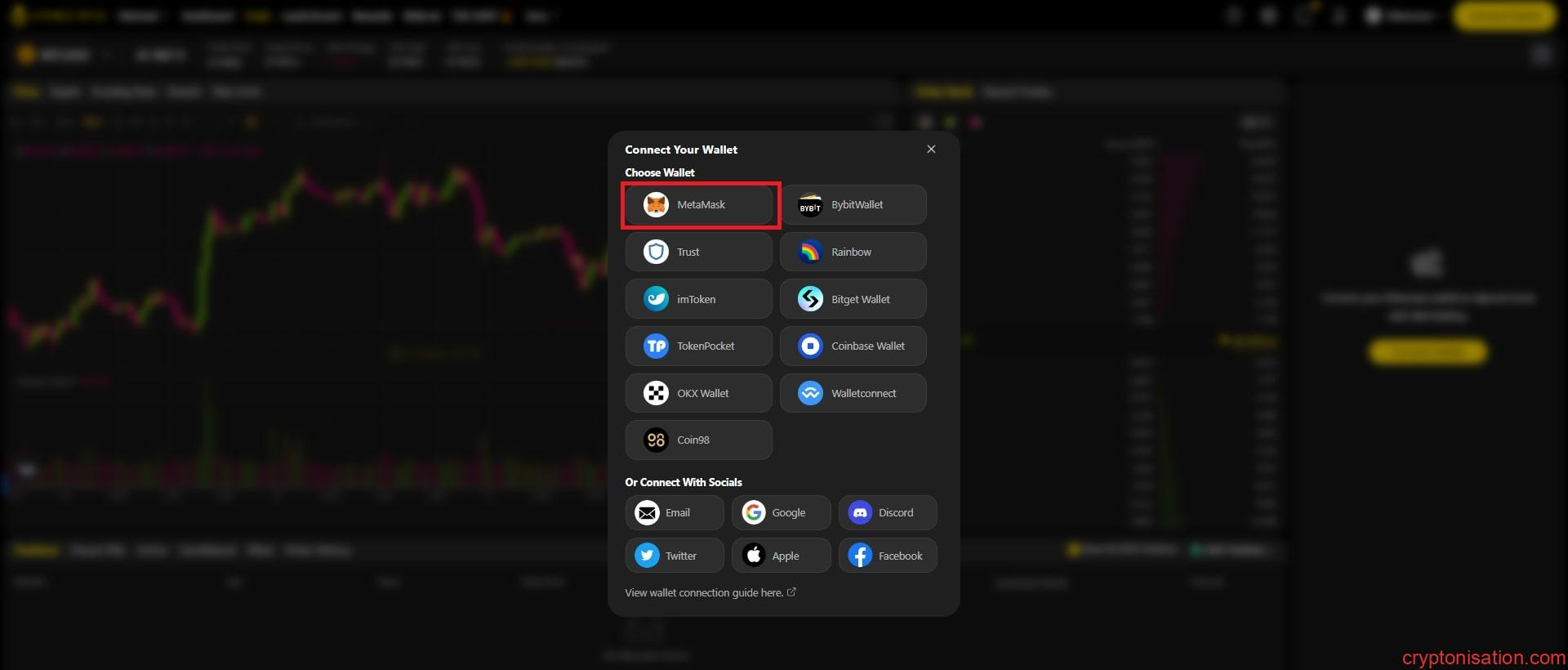This screenshot has width=1568, height=670.
Task: Connect with Discord
Action: (x=887, y=513)
